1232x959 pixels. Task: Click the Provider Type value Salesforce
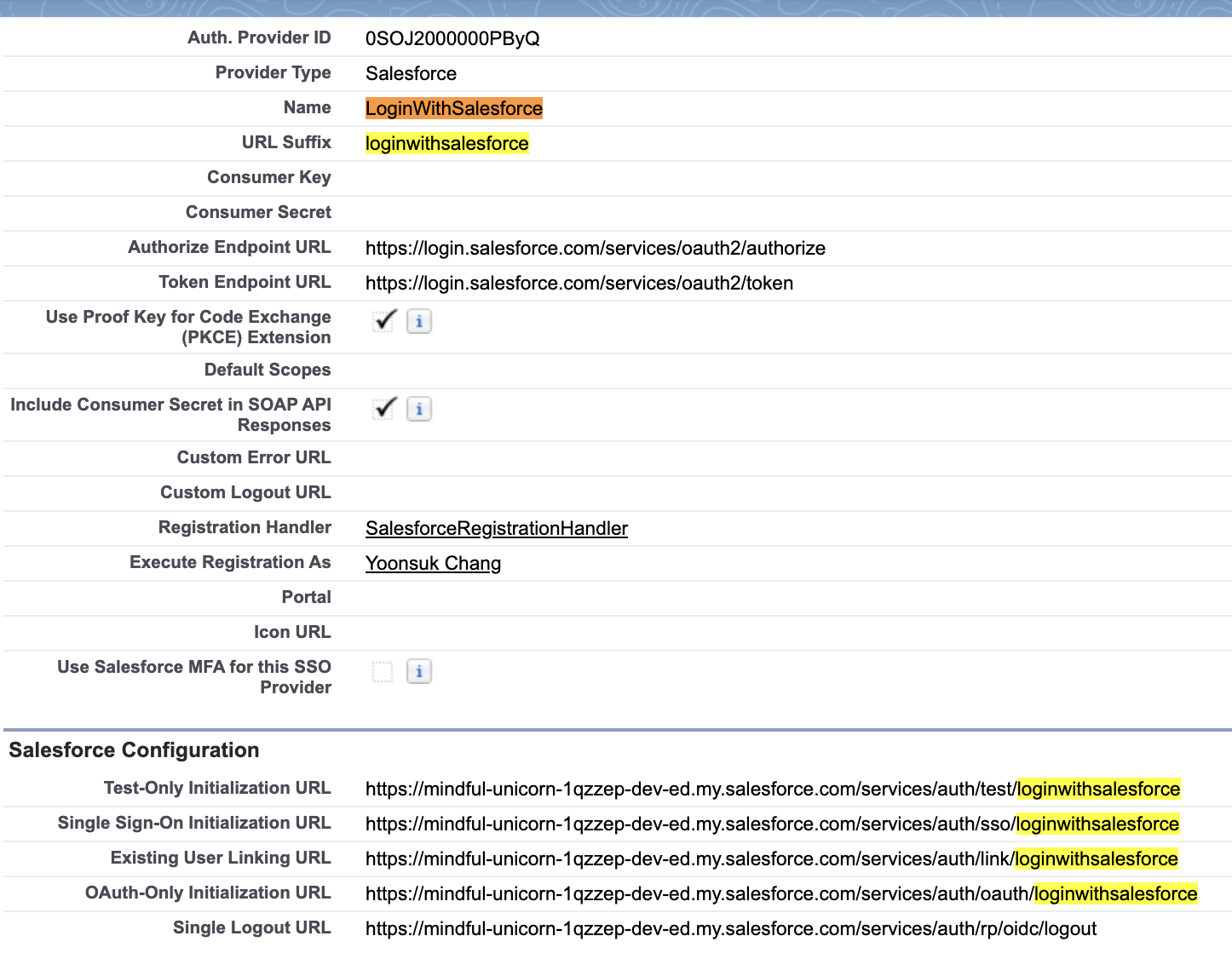411,73
